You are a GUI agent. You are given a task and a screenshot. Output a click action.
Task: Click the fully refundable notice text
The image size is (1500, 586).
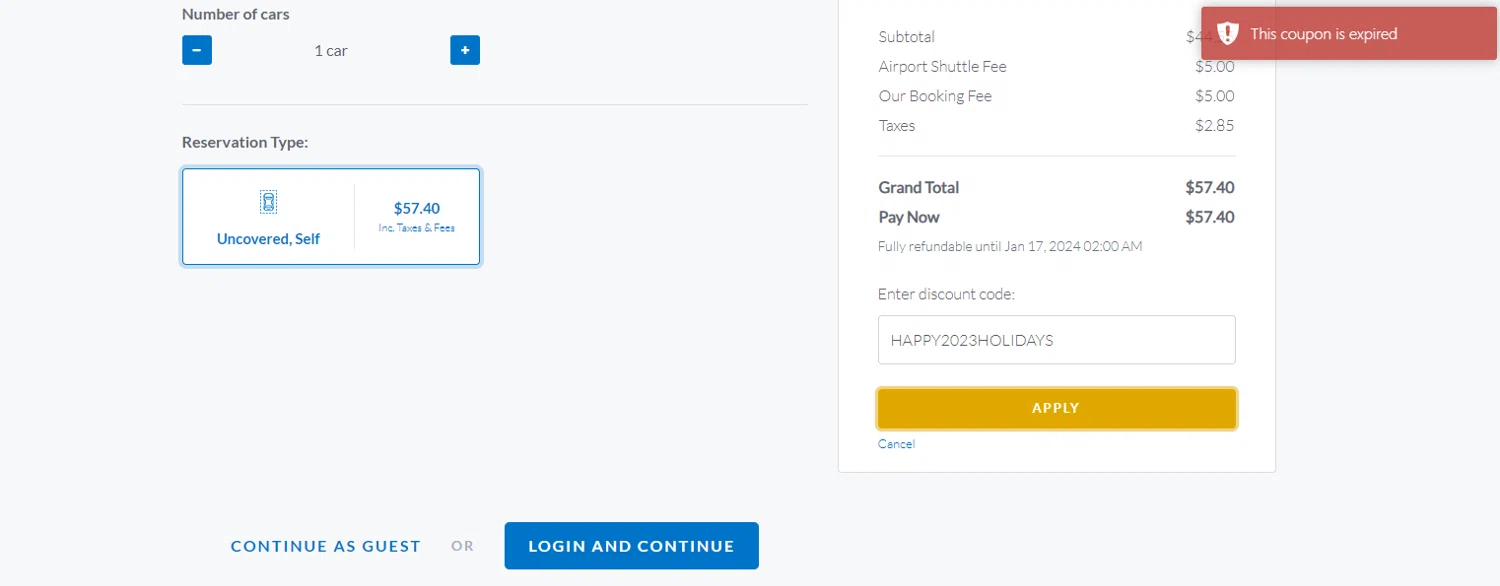[x=1010, y=246]
